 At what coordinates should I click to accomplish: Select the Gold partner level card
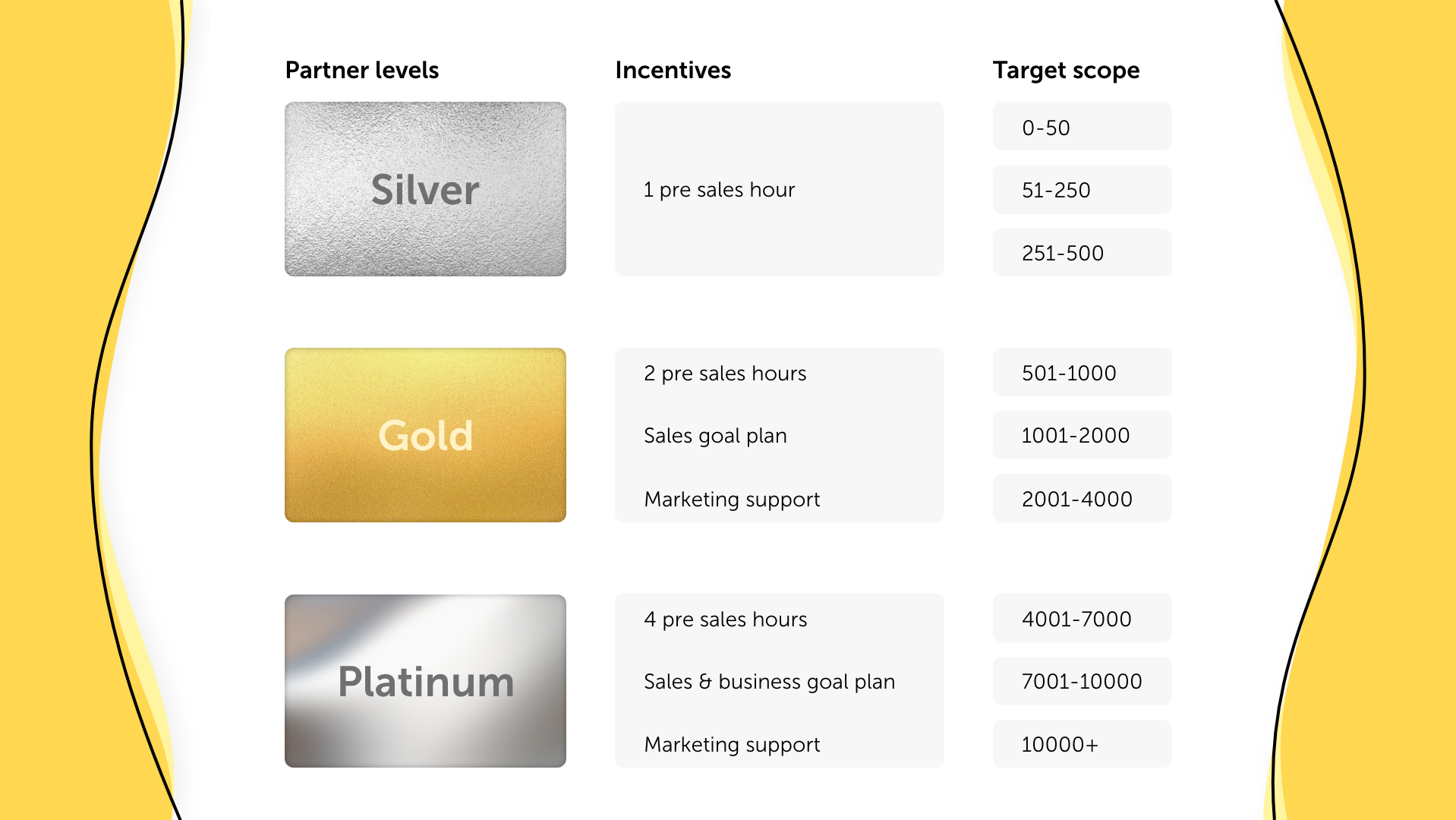(x=425, y=435)
